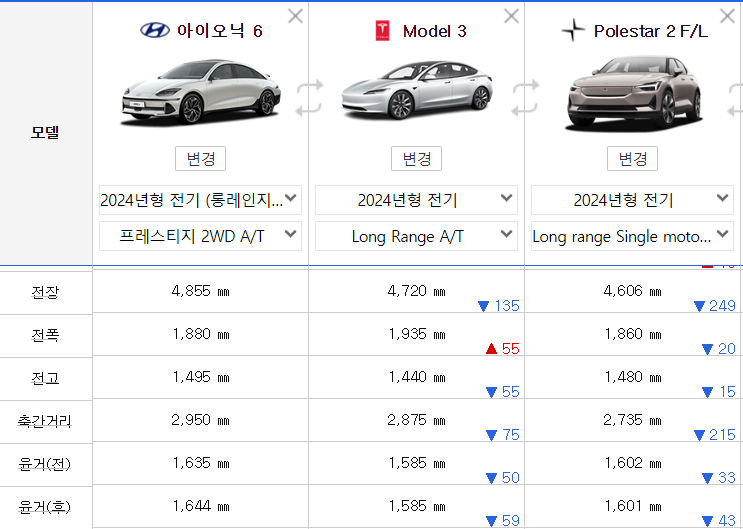Click the 2,950 mm wheelbase value

pos(200,420)
